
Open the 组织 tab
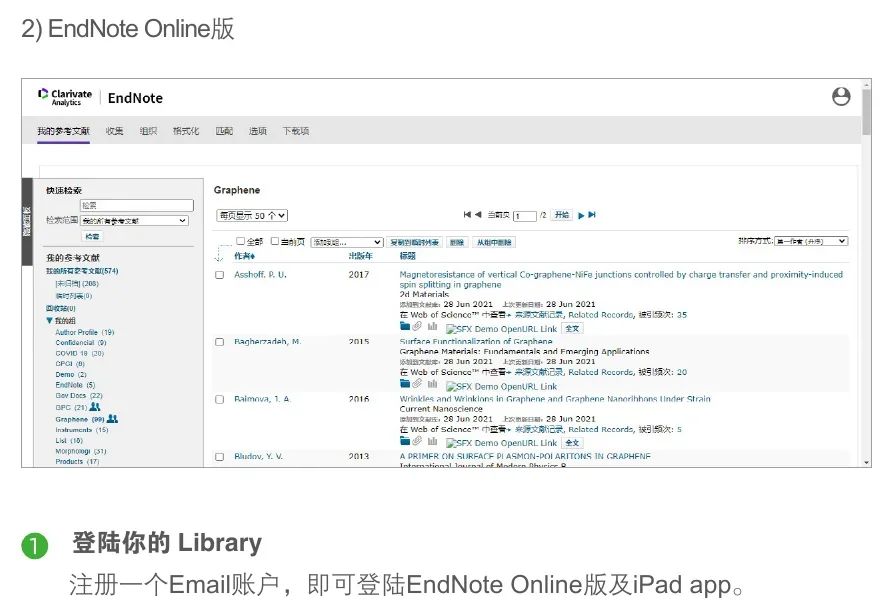(x=148, y=131)
